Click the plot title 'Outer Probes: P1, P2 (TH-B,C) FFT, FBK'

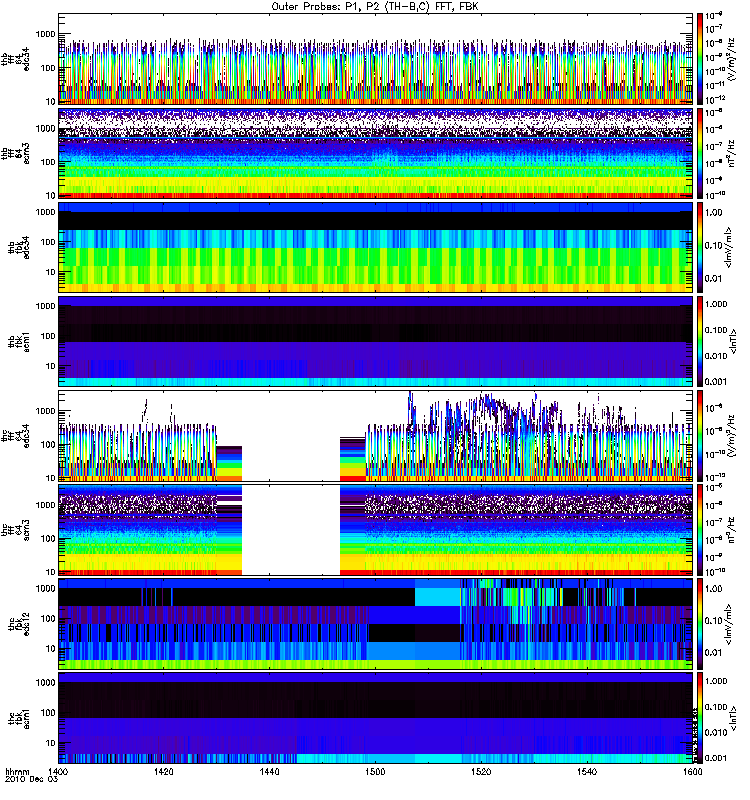pyautogui.click(x=375, y=7)
